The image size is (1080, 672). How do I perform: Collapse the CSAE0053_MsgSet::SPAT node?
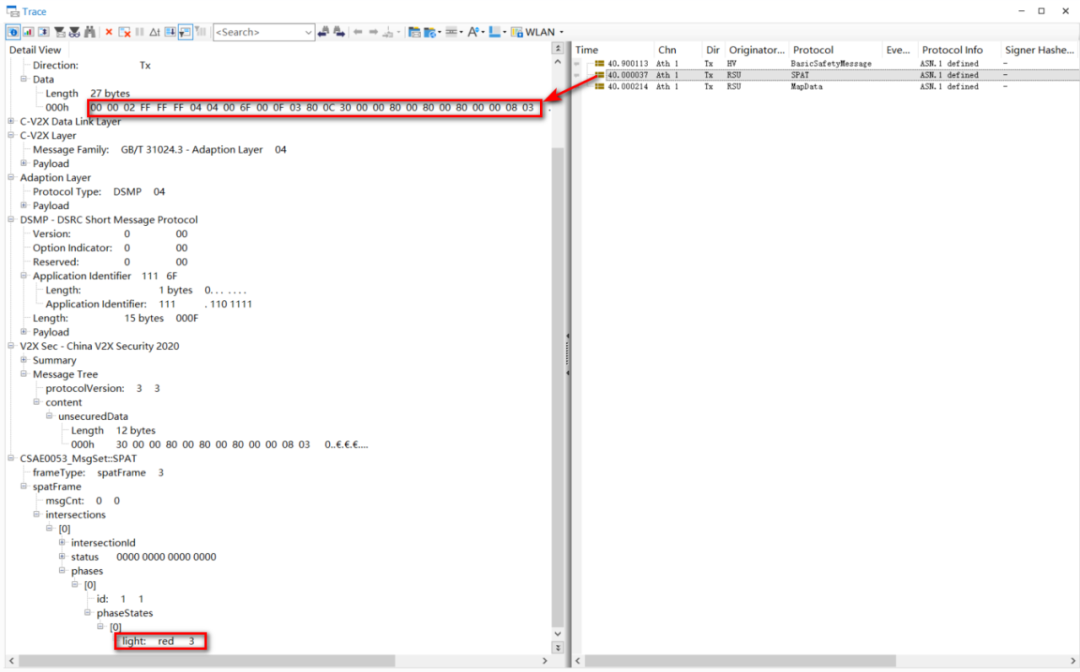click(11, 458)
